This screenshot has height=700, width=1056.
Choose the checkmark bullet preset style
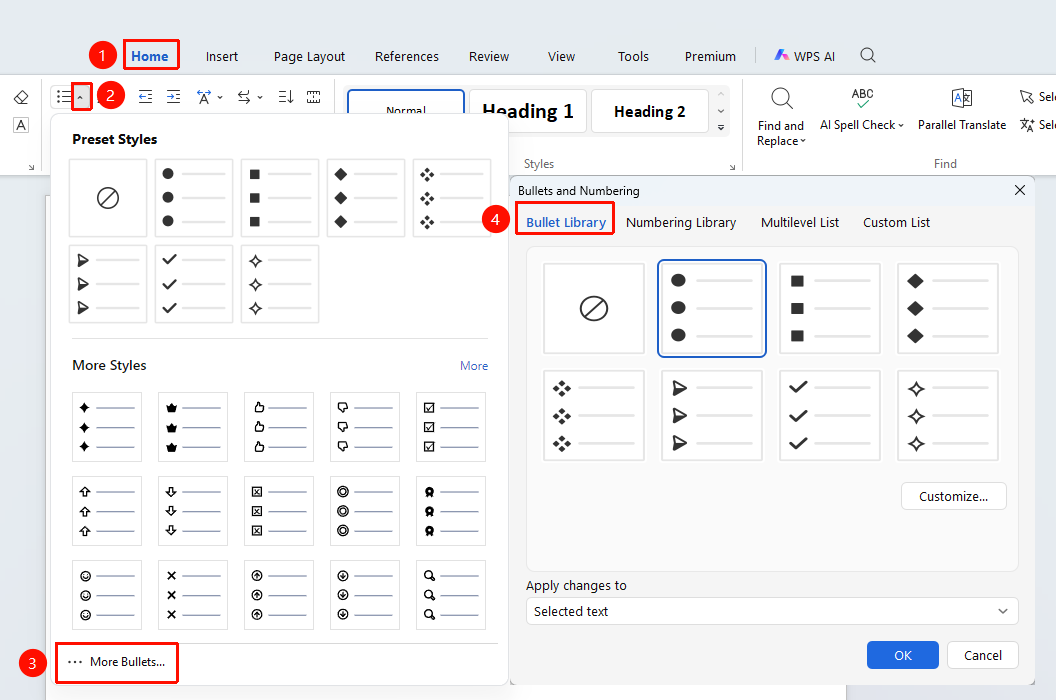pyautogui.click(x=194, y=284)
